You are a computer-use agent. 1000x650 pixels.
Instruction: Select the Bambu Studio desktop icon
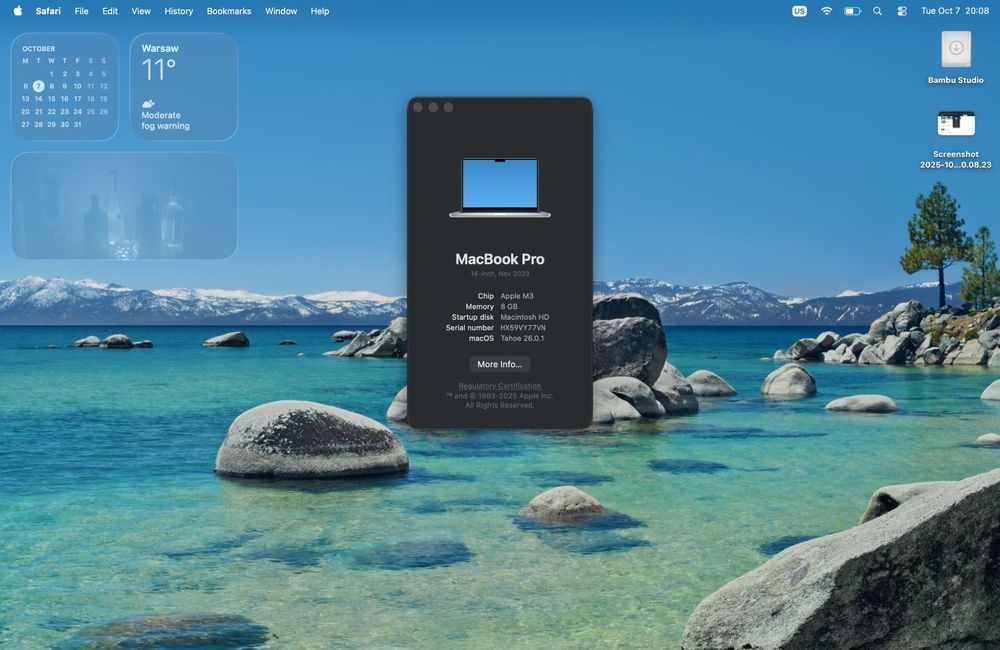[955, 57]
